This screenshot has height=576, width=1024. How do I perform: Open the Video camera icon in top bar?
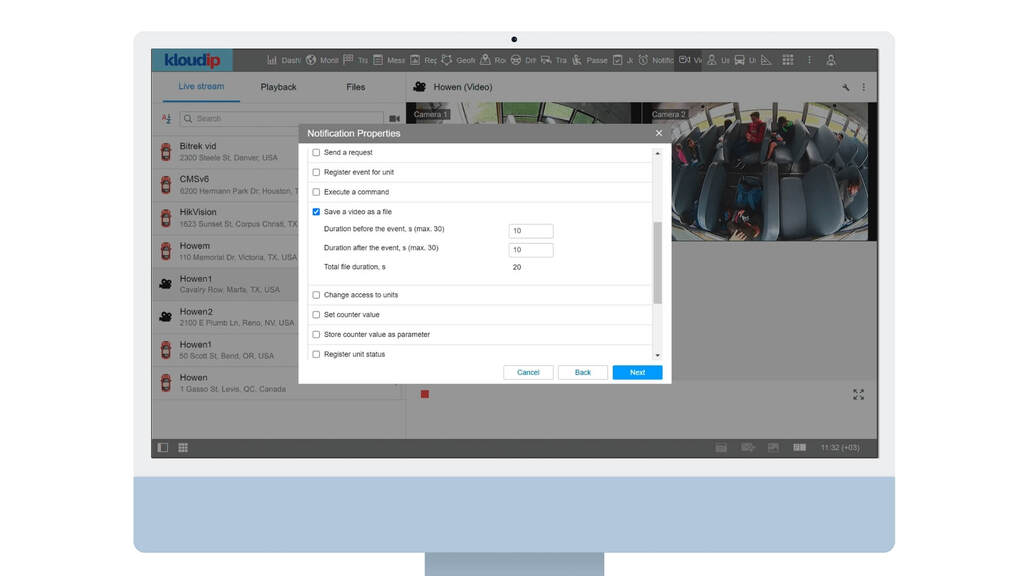coord(684,60)
